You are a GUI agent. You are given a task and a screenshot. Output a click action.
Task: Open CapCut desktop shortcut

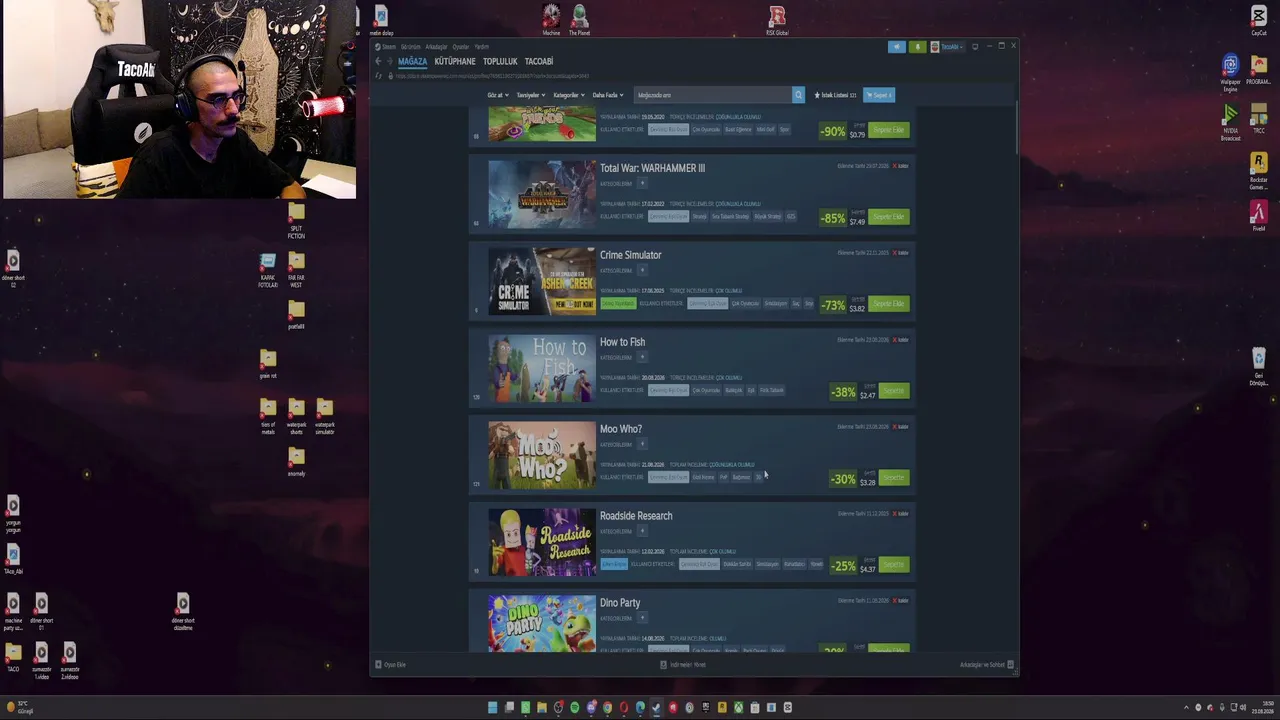click(1258, 21)
